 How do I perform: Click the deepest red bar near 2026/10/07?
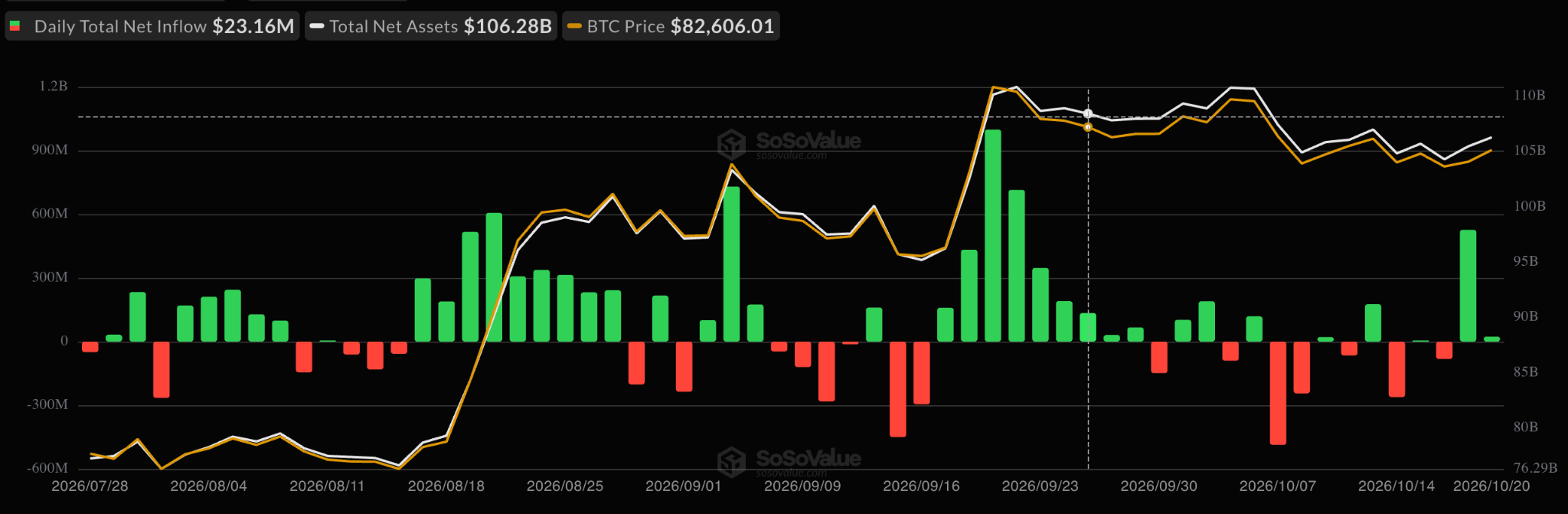tap(1278, 393)
